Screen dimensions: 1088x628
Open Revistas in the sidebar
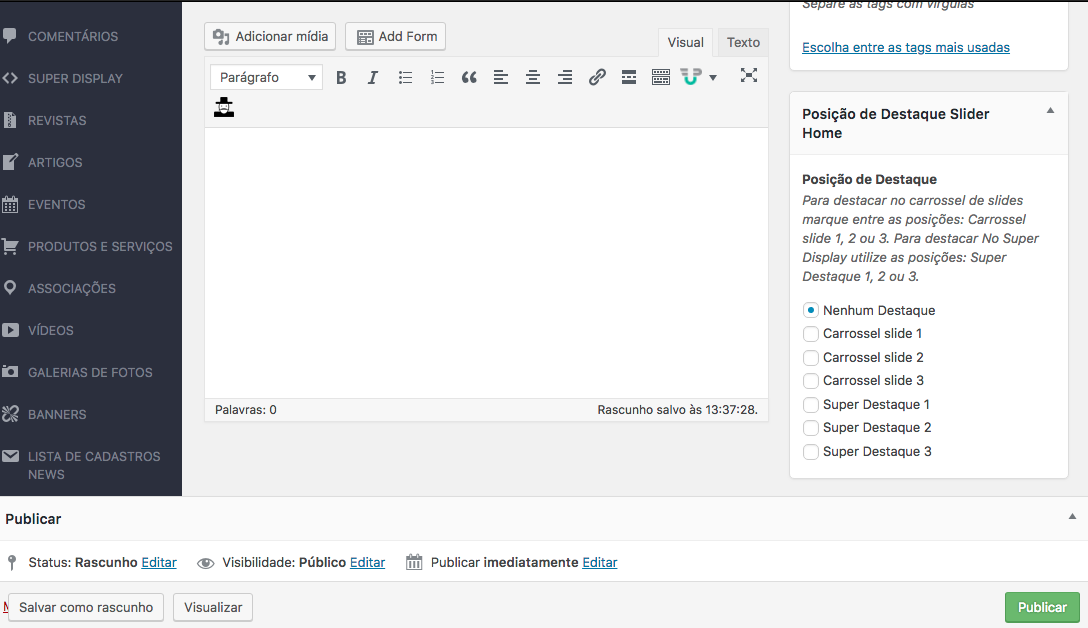click(x=57, y=120)
